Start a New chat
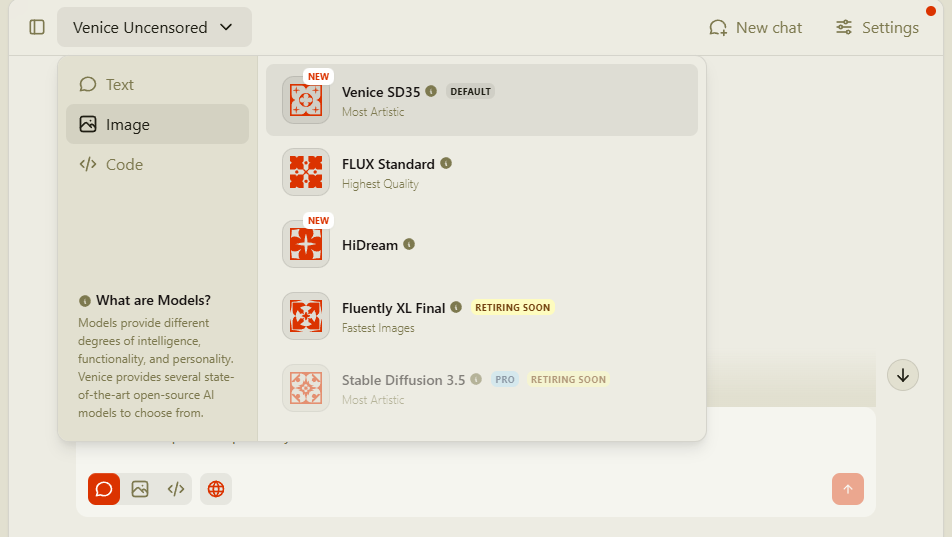Viewport: 952px width, 537px height. coord(755,28)
